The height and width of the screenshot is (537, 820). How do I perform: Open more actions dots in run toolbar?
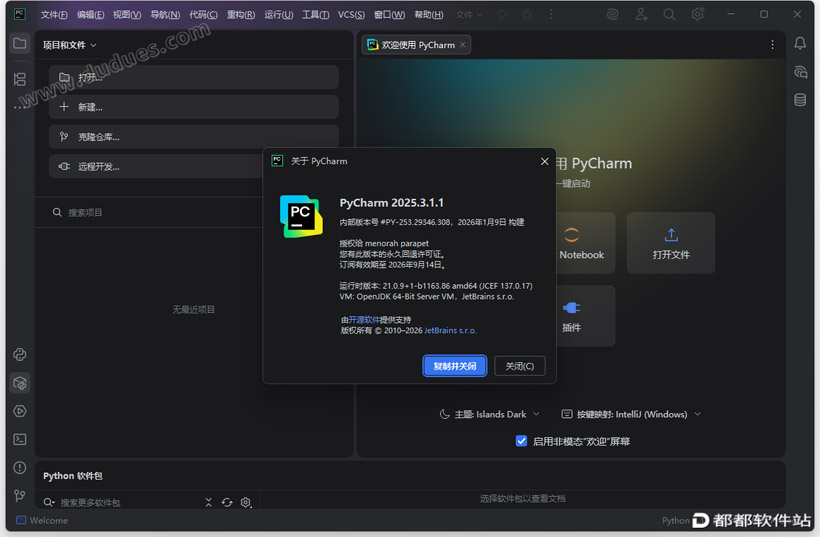pyautogui.click(x=551, y=15)
